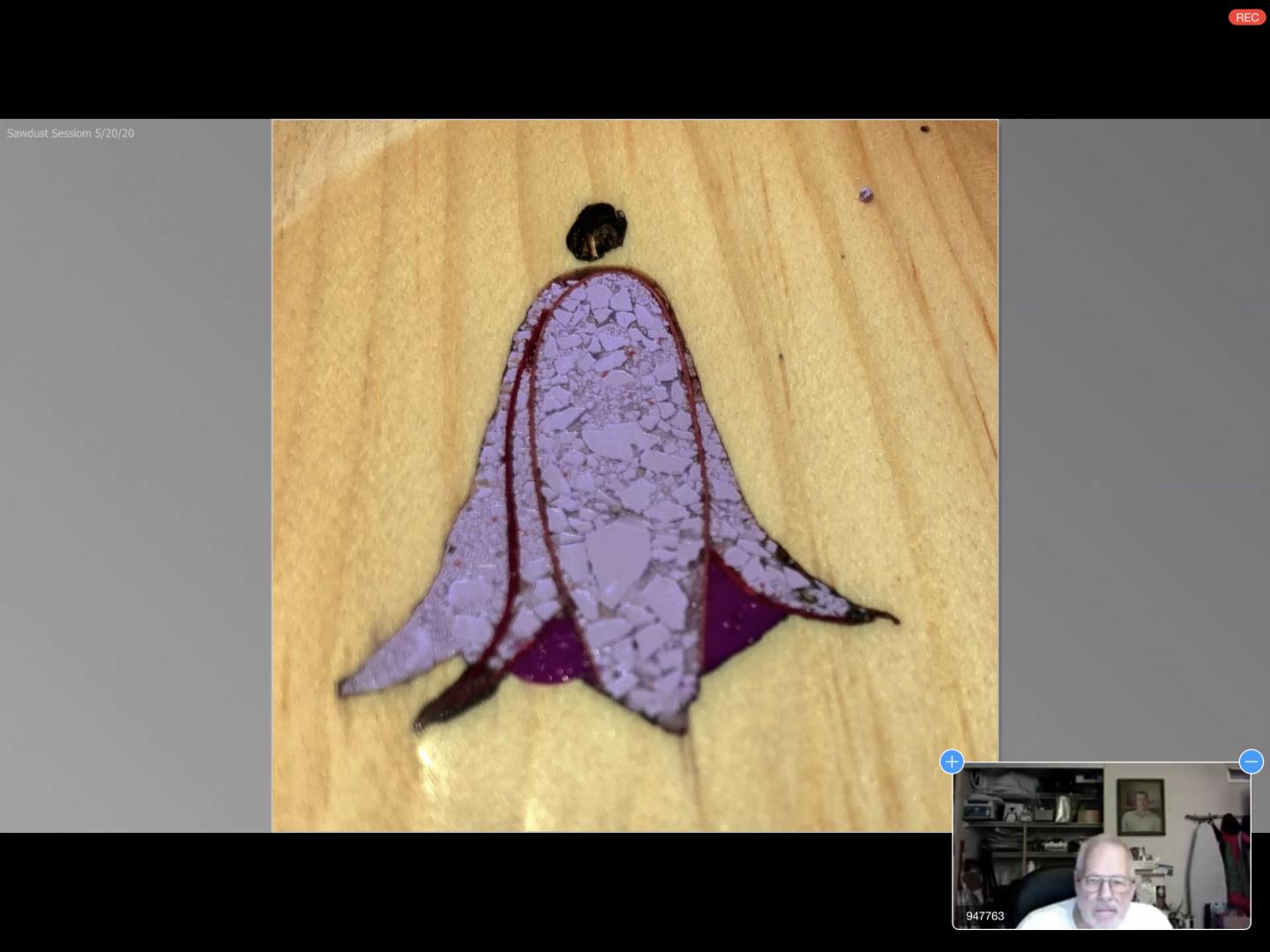Viewport: 1270px width, 952px height.
Task: Click the black stem dot above the flower
Action: pyautogui.click(x=597, y=232)
